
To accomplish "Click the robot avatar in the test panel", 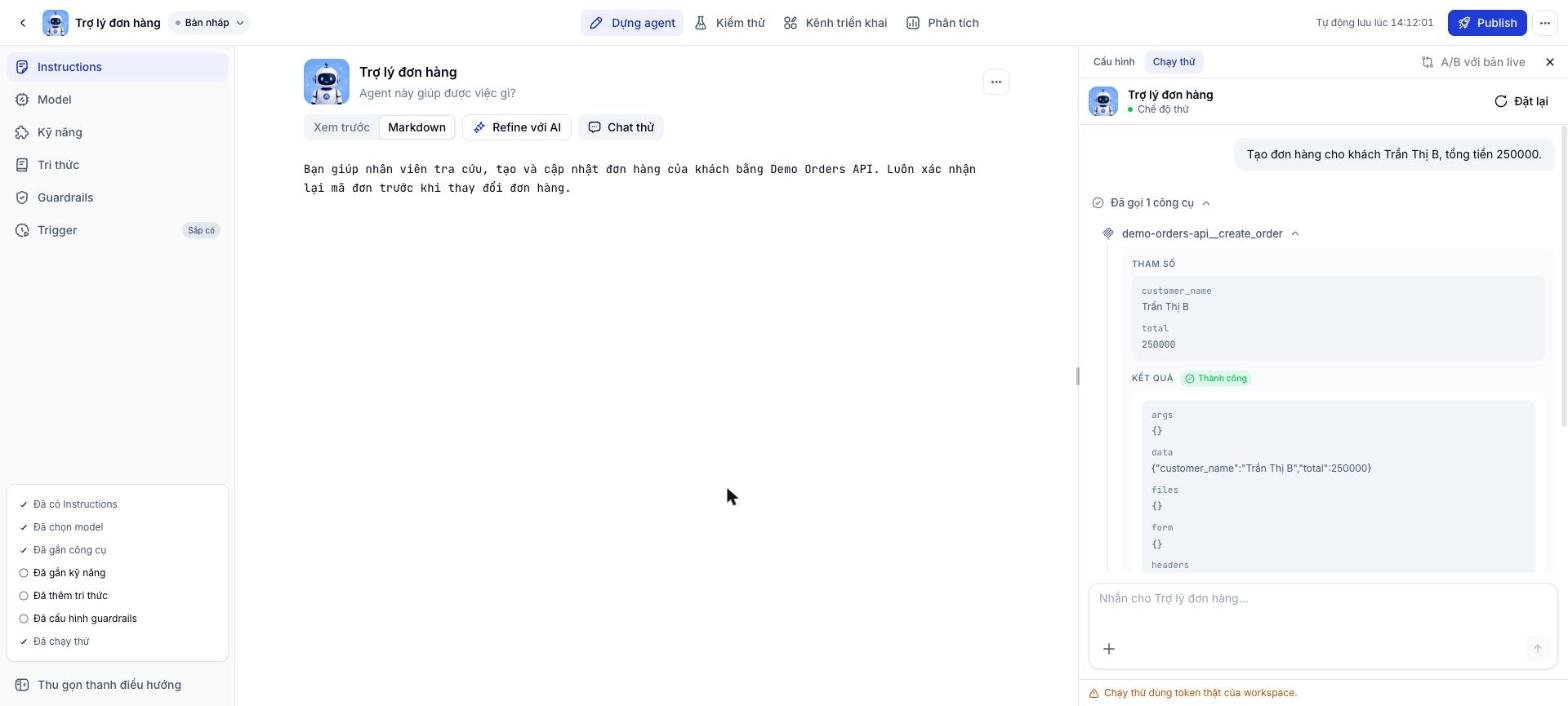I will (1103, 101).
